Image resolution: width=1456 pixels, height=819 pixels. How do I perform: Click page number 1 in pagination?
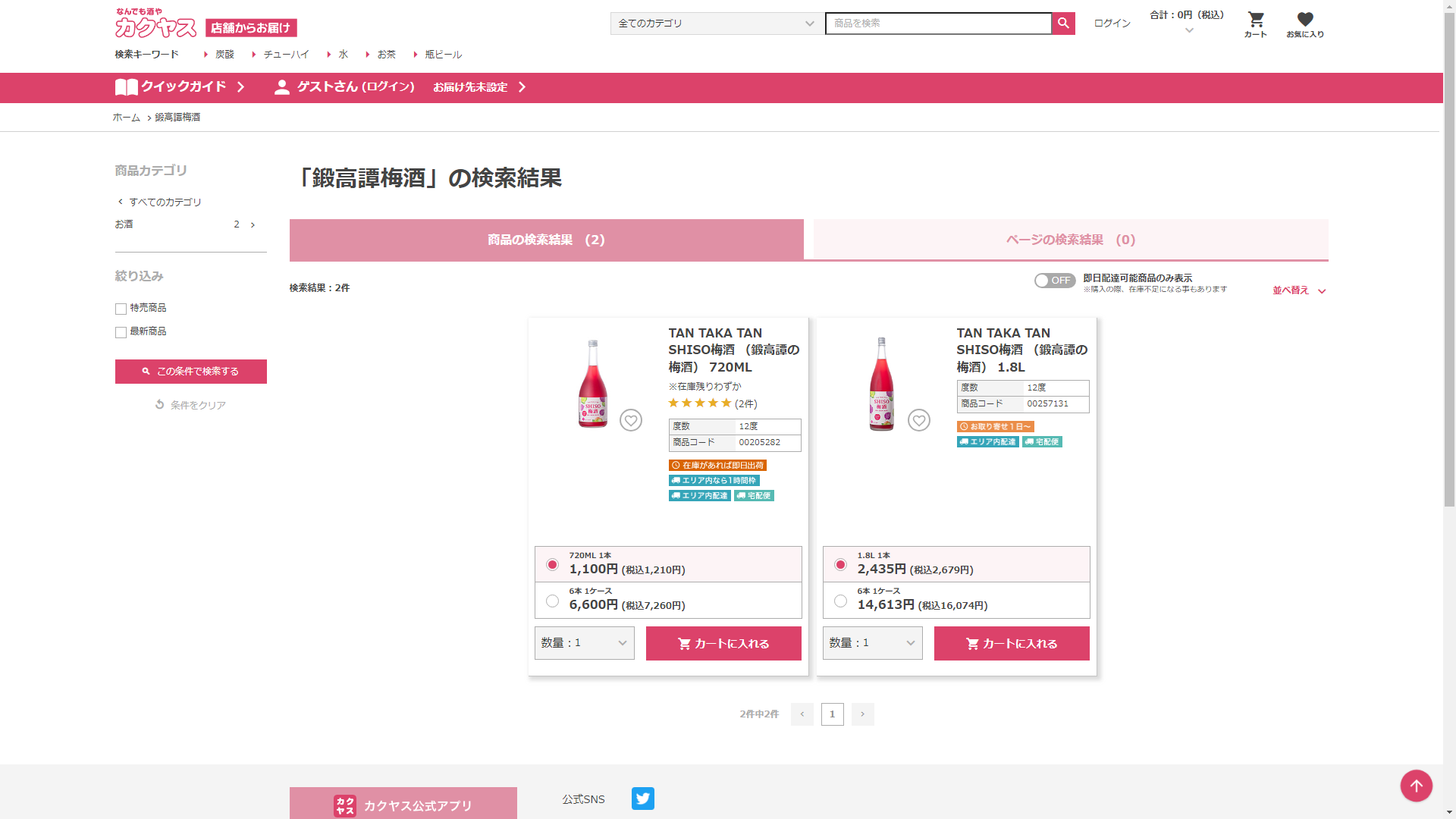[x=833, y=714]
